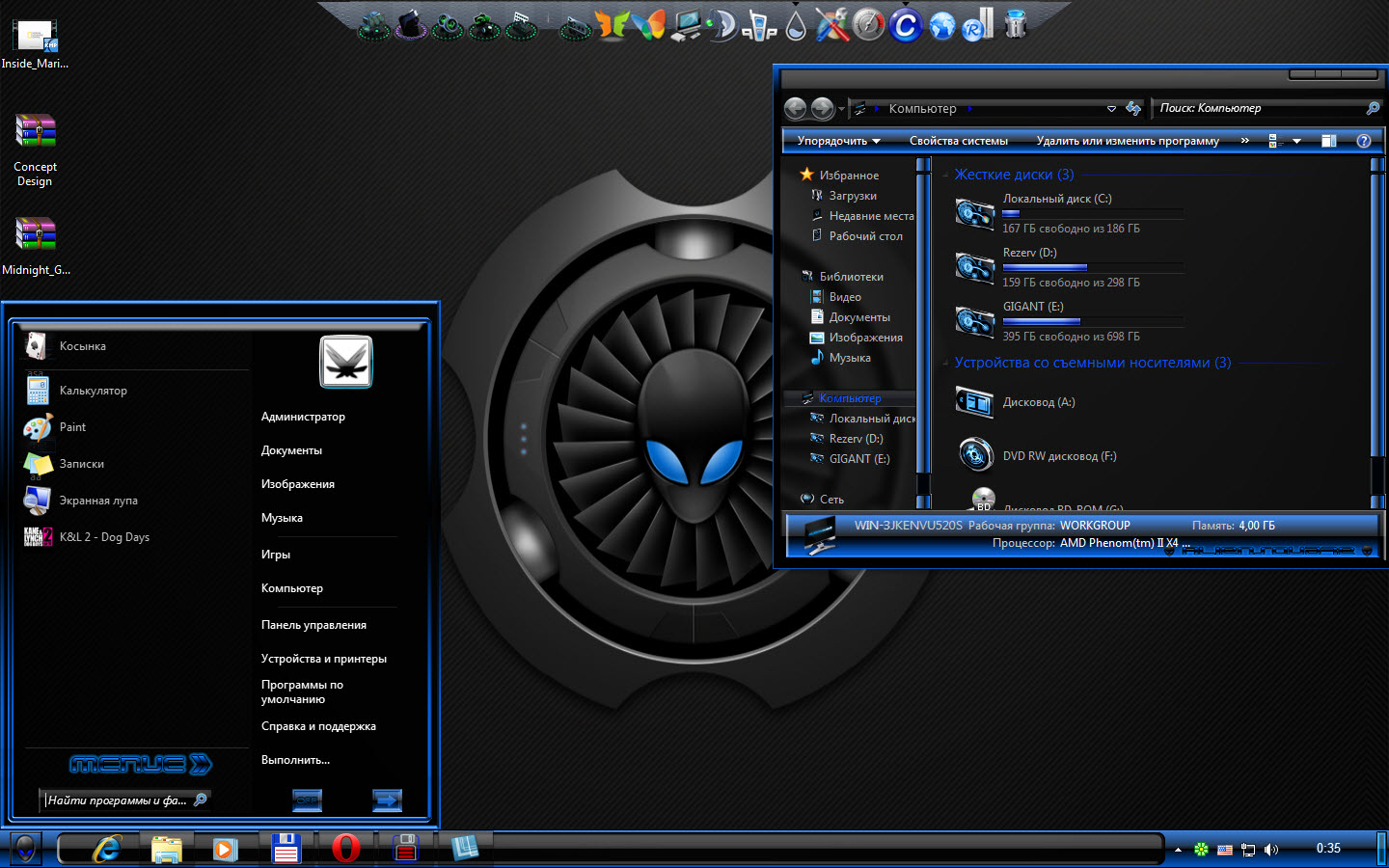Select Concept Design archive on desktop
1389x868 pixels.
[35, 150]
